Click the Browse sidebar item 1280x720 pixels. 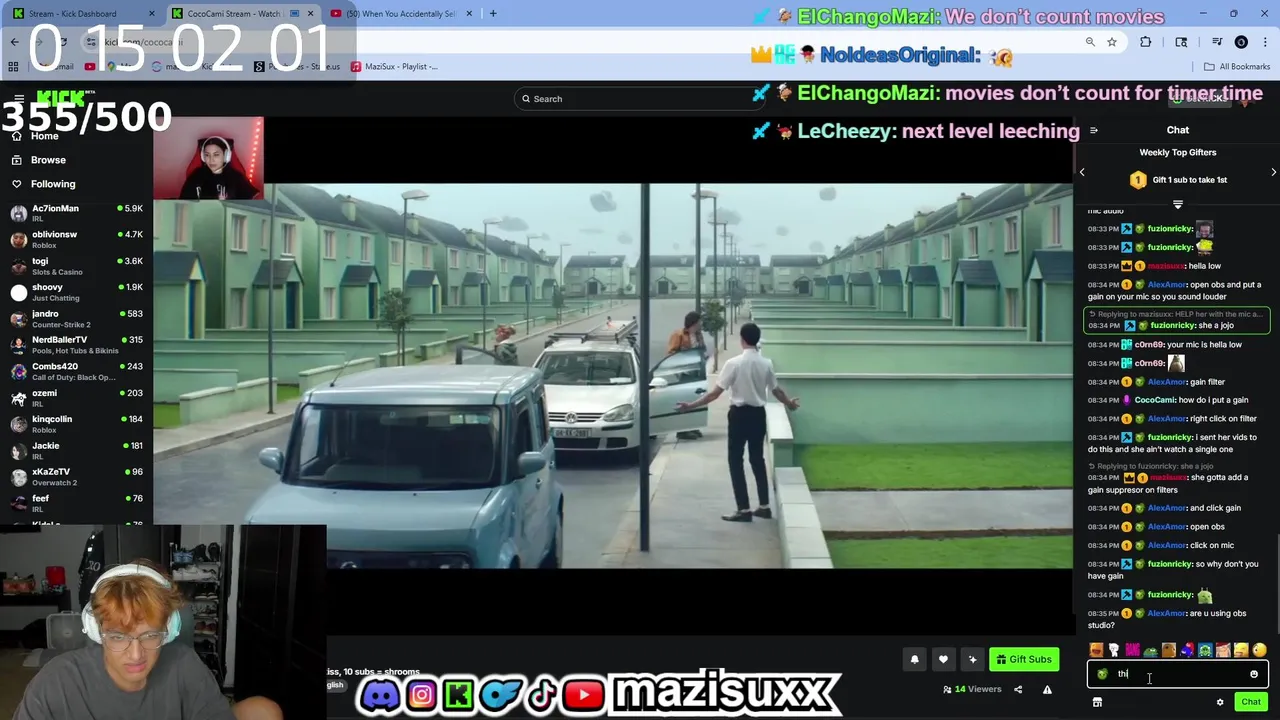click(x=48, y=160)
